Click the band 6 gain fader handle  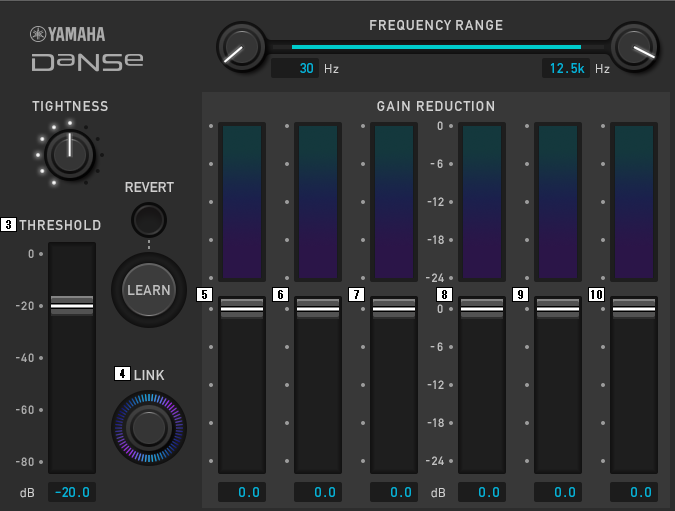tap(318, 309)
